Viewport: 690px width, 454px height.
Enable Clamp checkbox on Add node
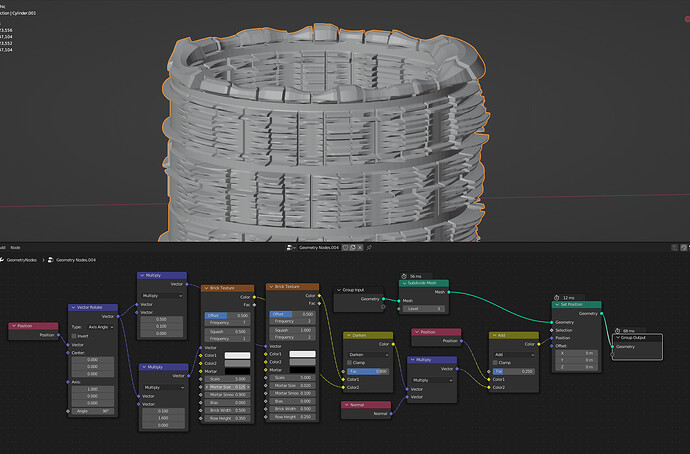tap(495, 362)
